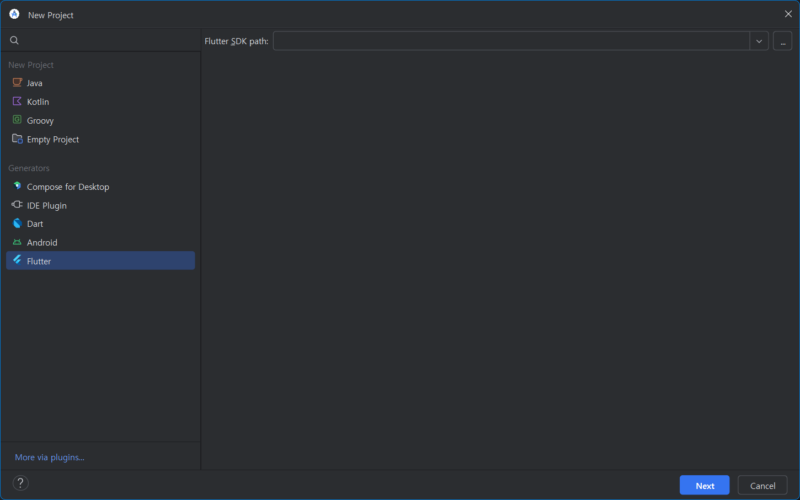Open help via the question mark icon
The width and height of the screenshot is (800, 500).
pos(20,483)
